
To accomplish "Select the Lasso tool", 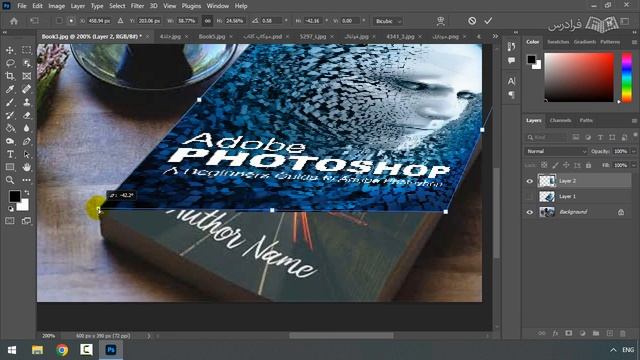I will pyautogui.click(x=10, y=63).
